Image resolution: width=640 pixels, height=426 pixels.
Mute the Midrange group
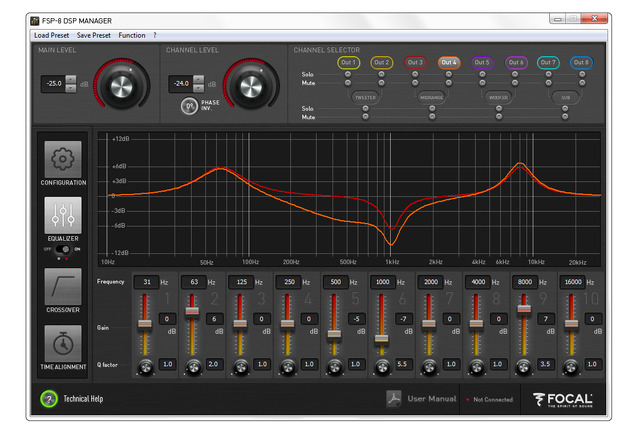pyautogui.click(x=432, y=117)
